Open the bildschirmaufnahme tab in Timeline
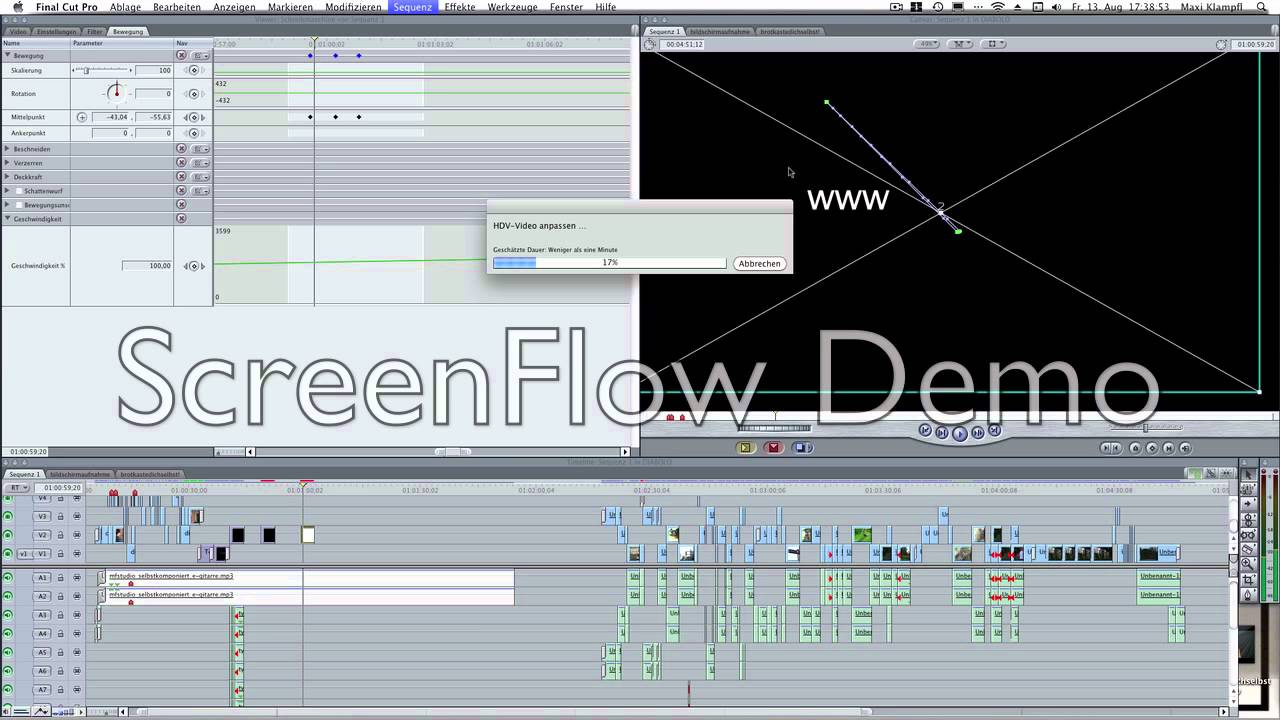The width and height of the screenshot is (1280, 720). point(79,474)
